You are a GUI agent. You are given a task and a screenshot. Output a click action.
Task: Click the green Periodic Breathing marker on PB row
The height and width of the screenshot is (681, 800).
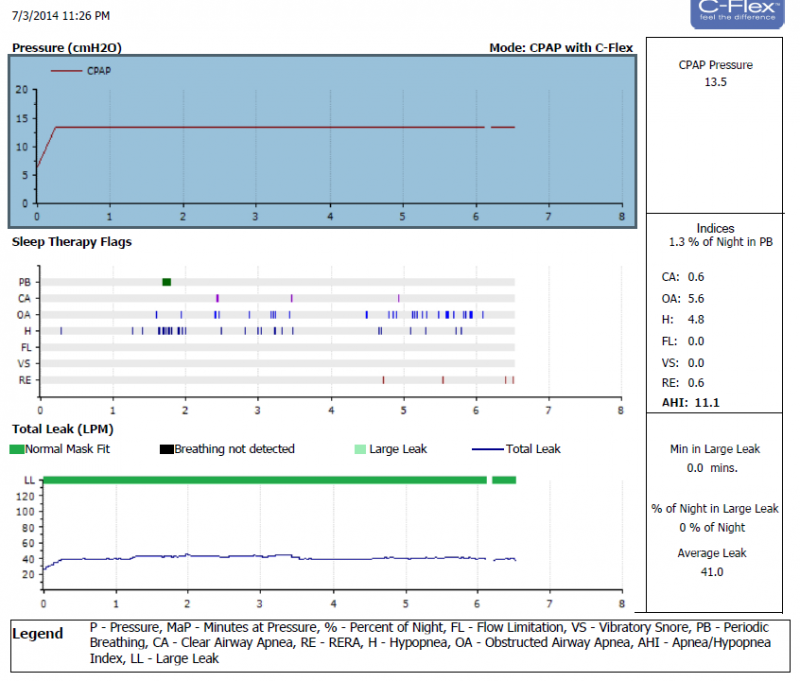pyautogui.click(x=167, y=282)
